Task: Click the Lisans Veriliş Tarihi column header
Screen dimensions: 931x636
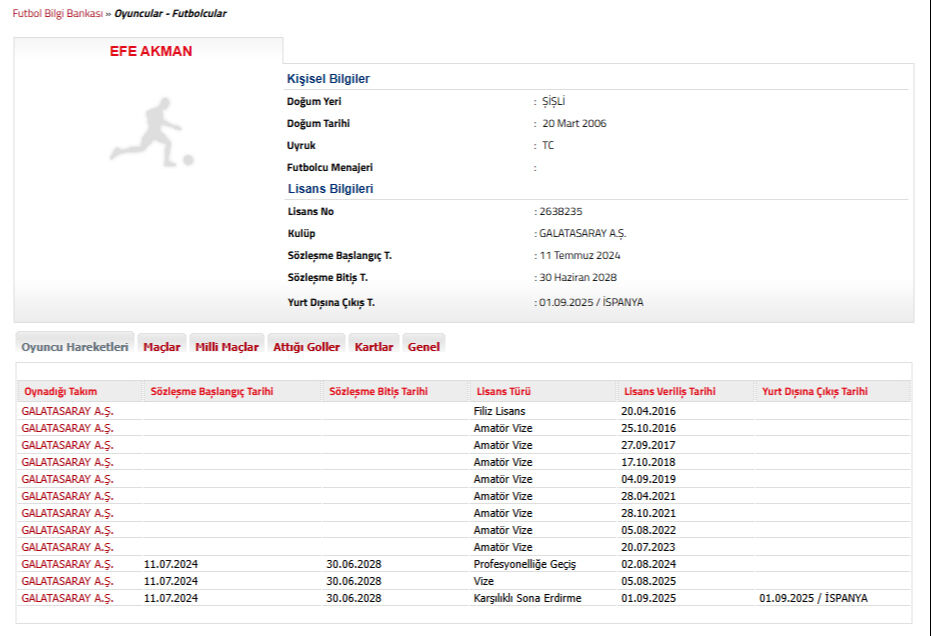Action: (669, 391)
